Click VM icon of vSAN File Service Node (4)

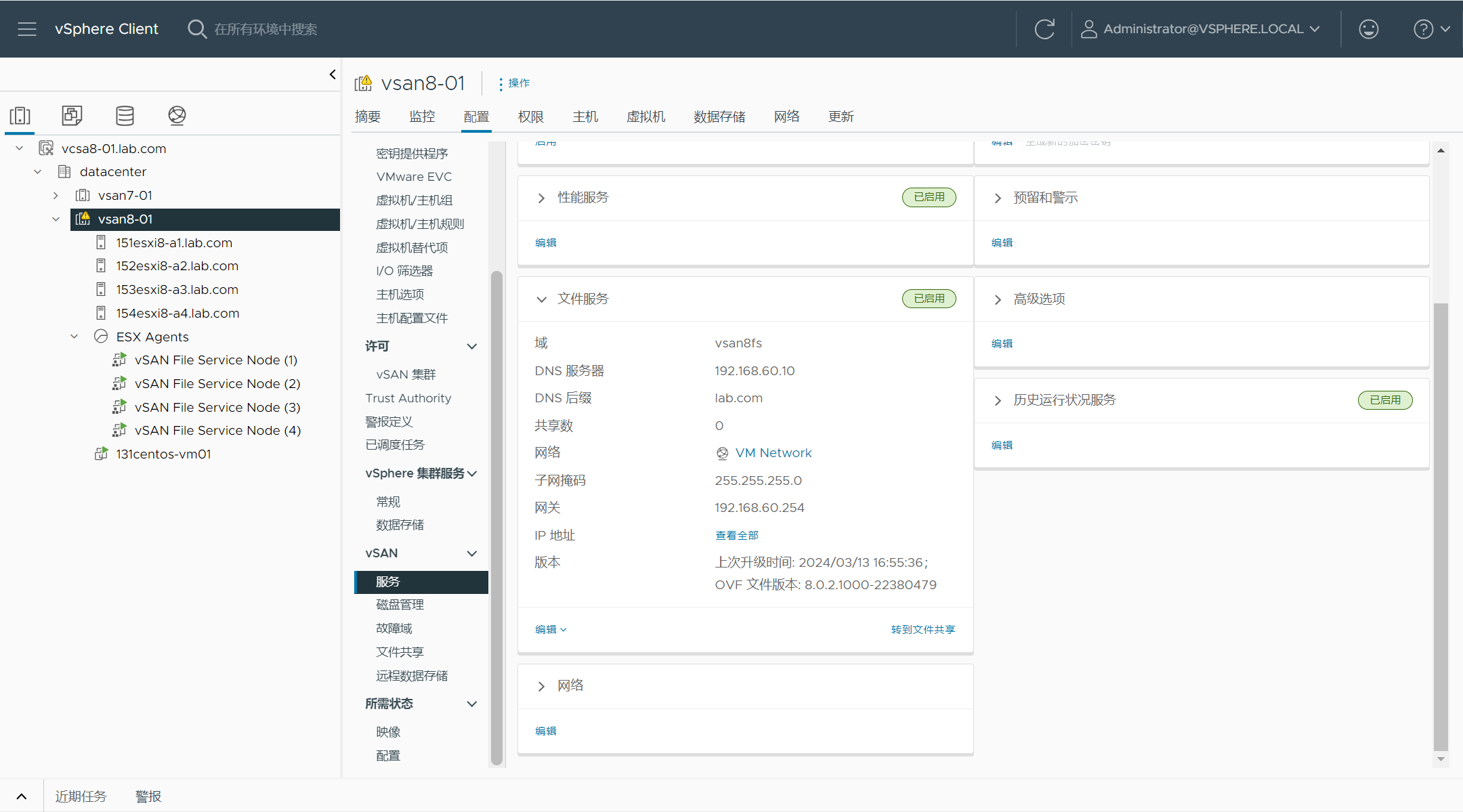pos(119,430)
